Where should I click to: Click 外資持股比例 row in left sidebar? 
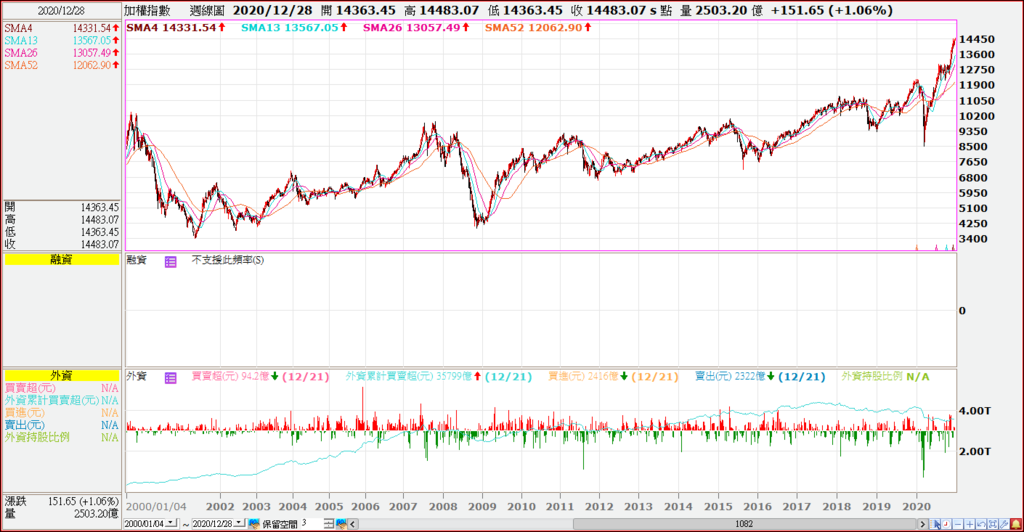61,437
